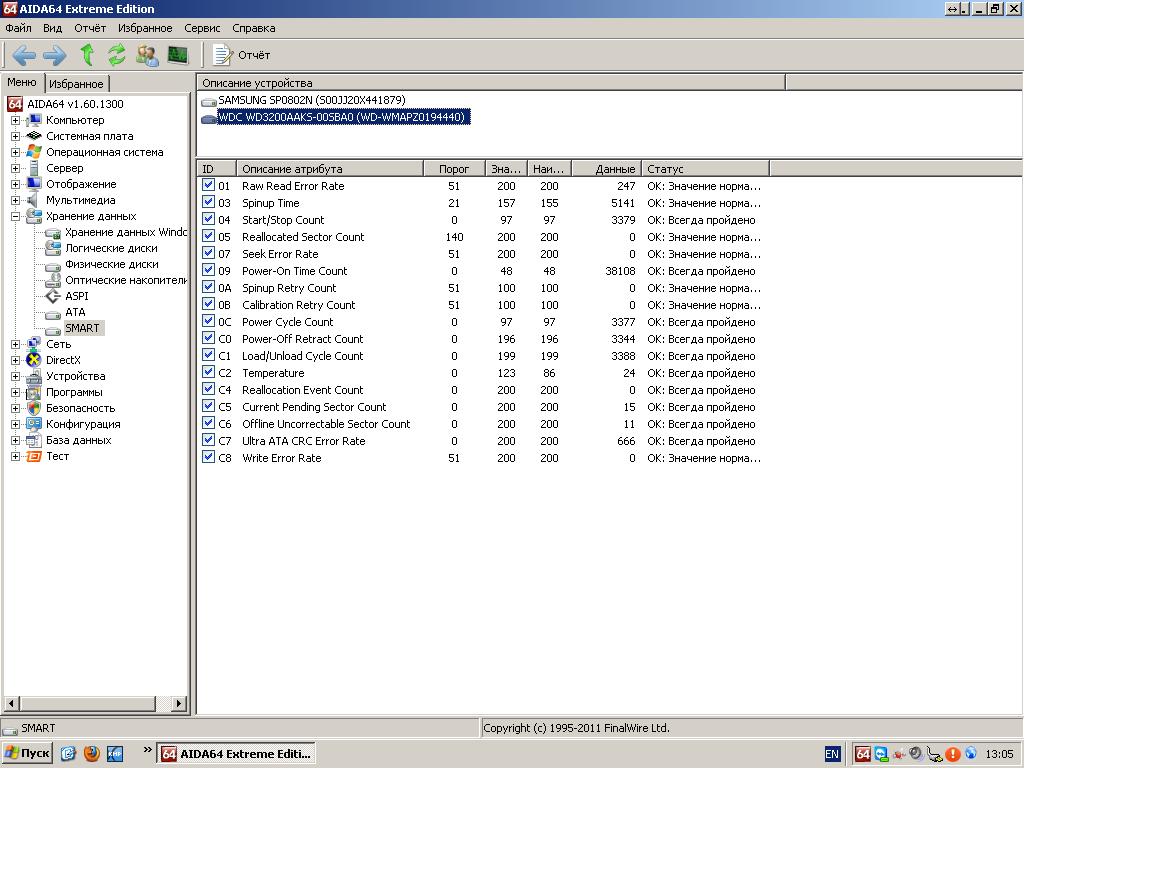This screenshot has height=891, width=1174.
Task: Click right arrow of sidebar horizontal scrollbar
Action: point(178,704)
